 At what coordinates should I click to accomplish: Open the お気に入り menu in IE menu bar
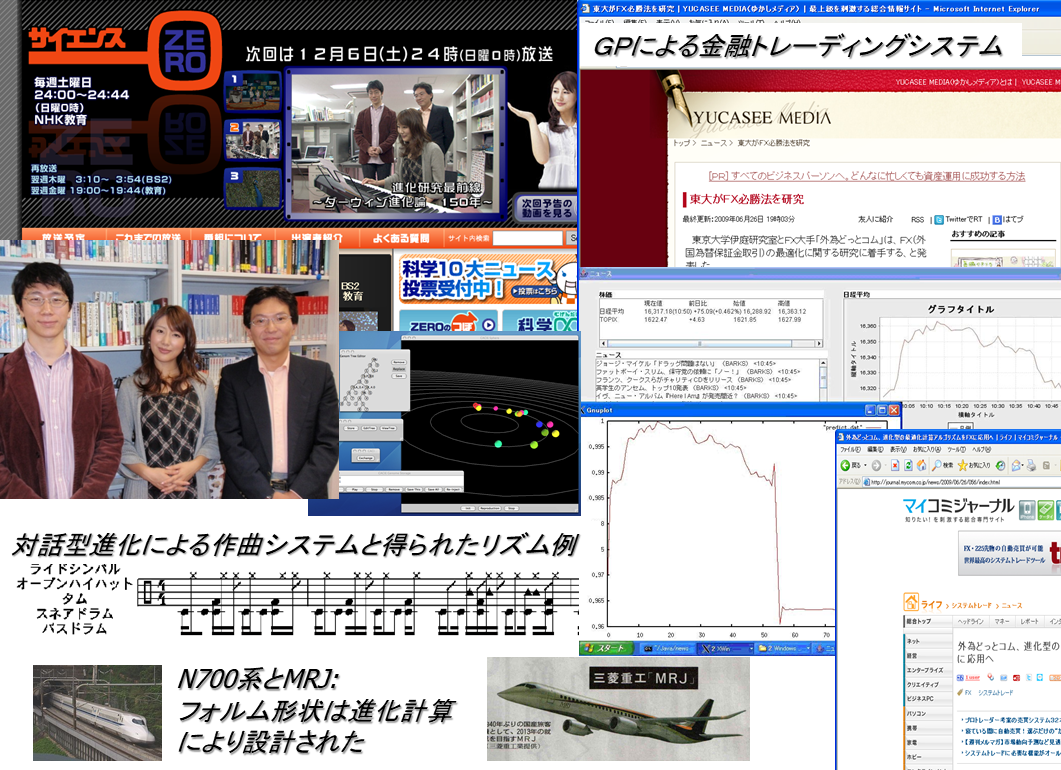(927, 449)
